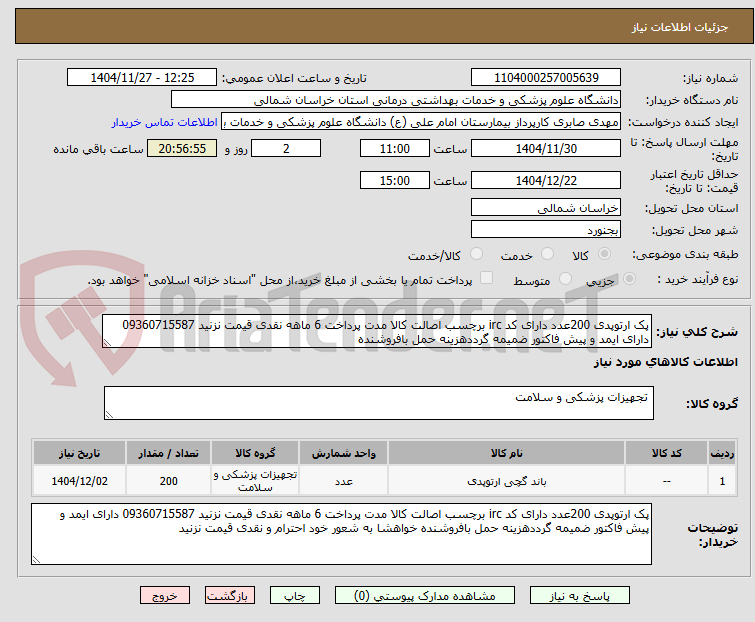Select the خدمت radio button
Screen dimensions: 755x622
(x=547, y=254)
